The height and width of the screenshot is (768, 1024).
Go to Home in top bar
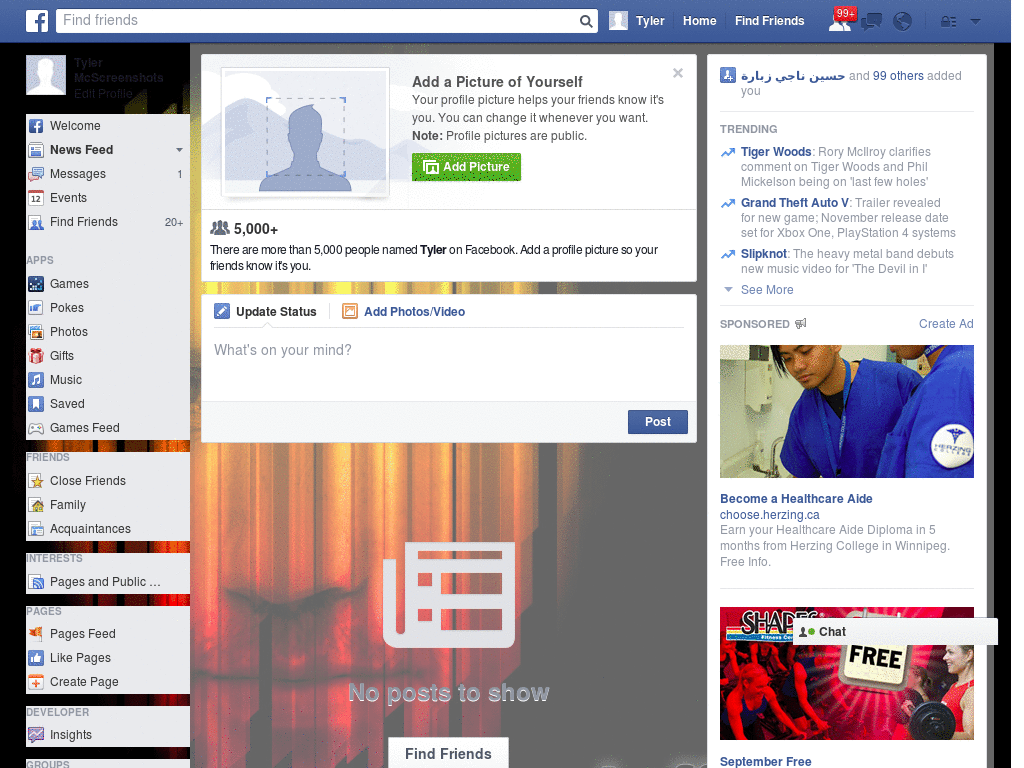click(x=699, y=21)
